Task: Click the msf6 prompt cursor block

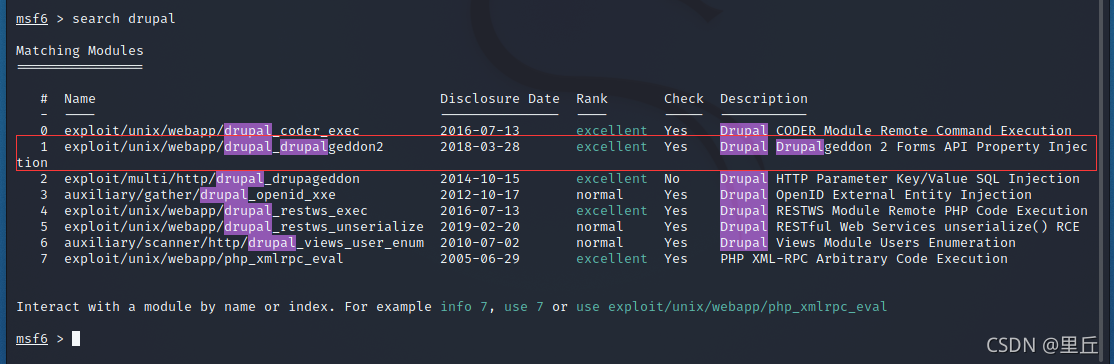Action: point(76,338)
